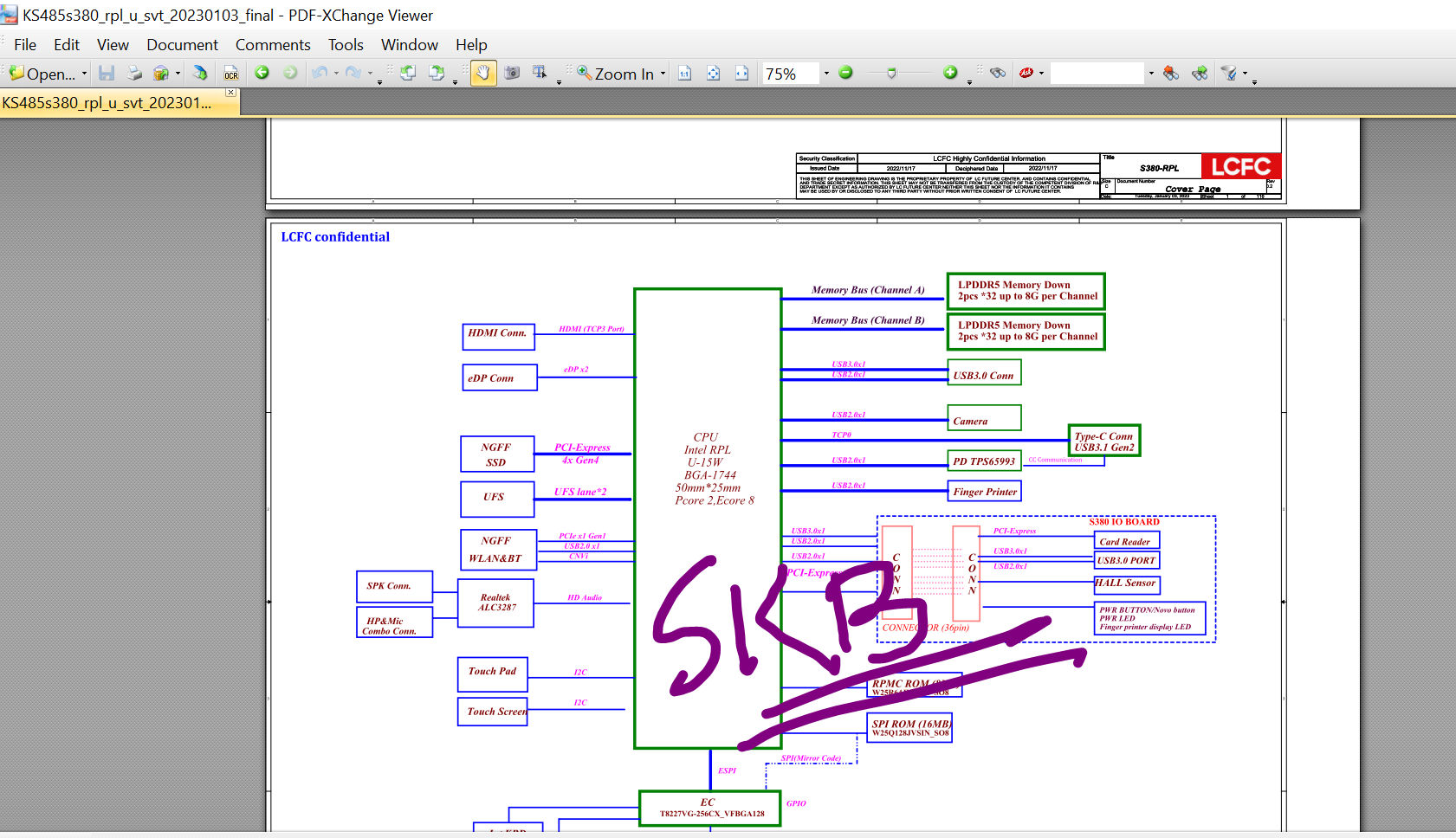The width and height of the screenshot is (1456, 838).
Task: Expand the Open button dropdown arrow
Action: point(84,74)
